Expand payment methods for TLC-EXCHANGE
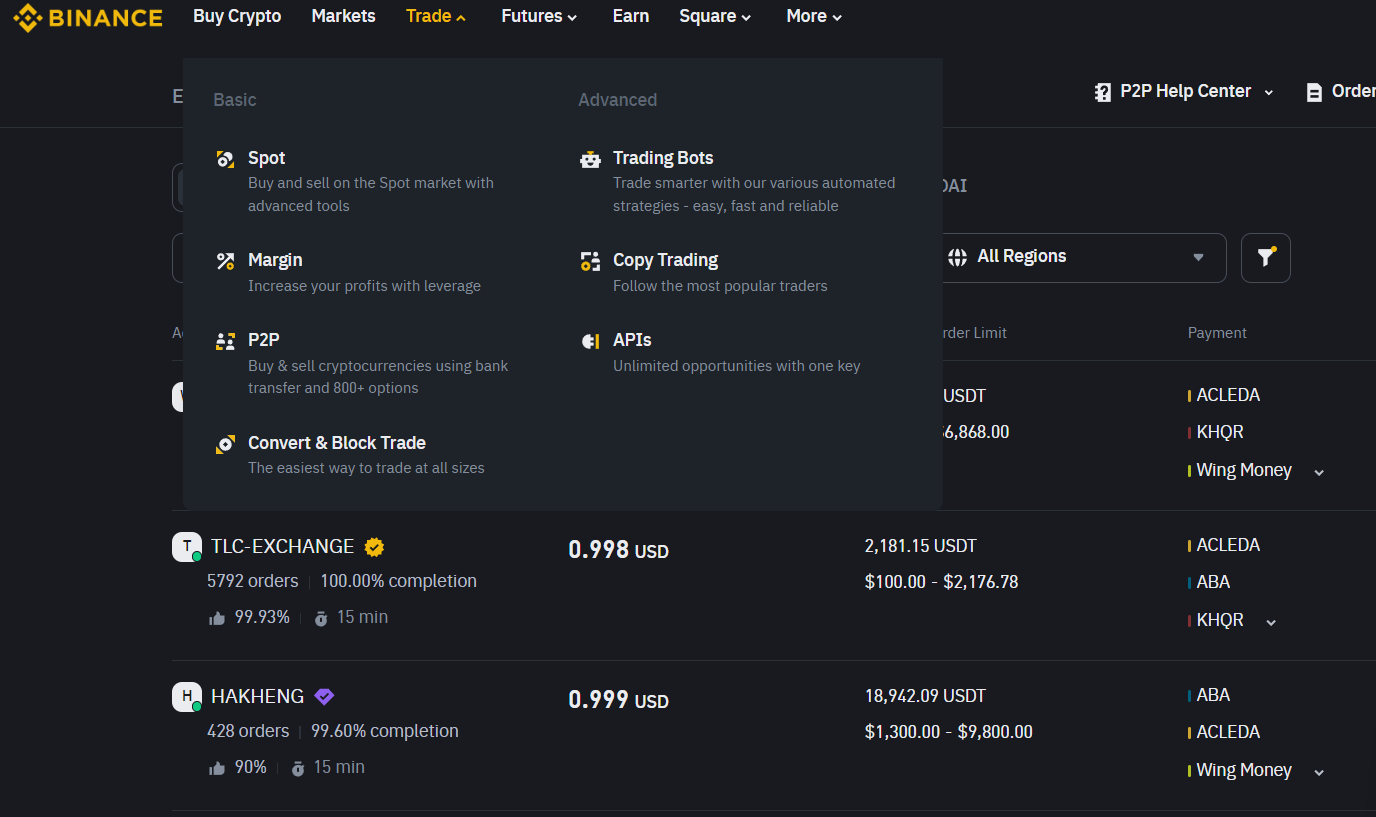This screenshot has width=1376, height=817. click(x=1271, y=622)
